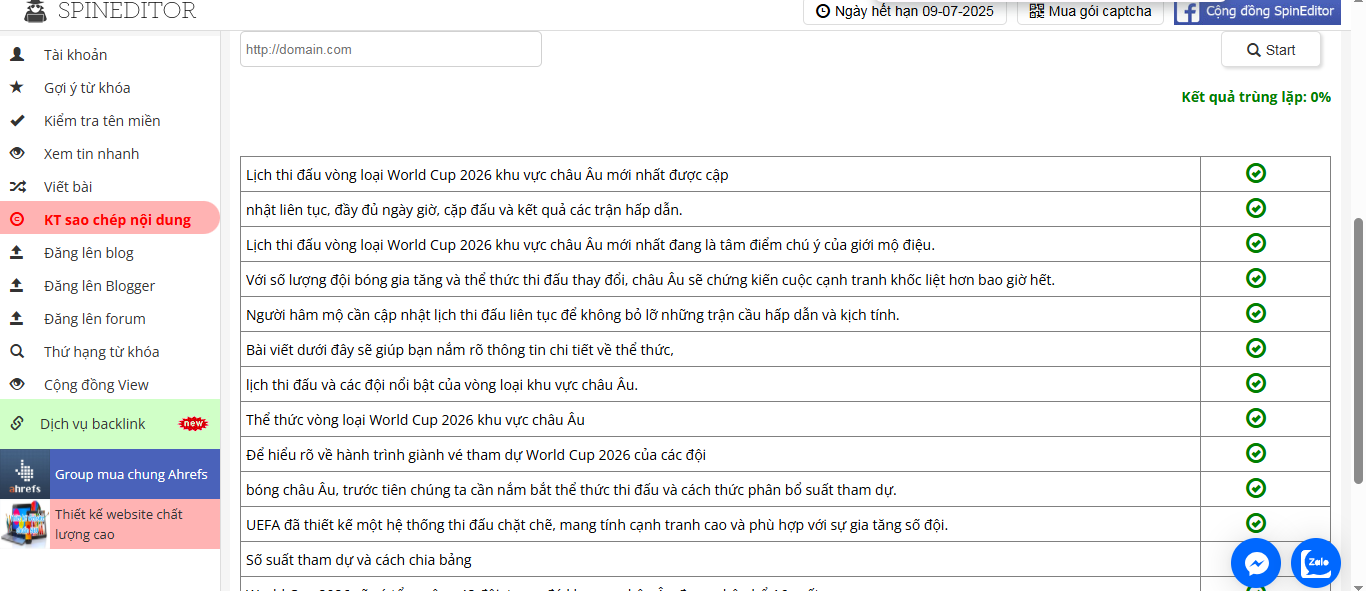Click row text 'Bài viết dưới đây sẽ giúp bạn'
The image size is (1366, 591).
460,349
